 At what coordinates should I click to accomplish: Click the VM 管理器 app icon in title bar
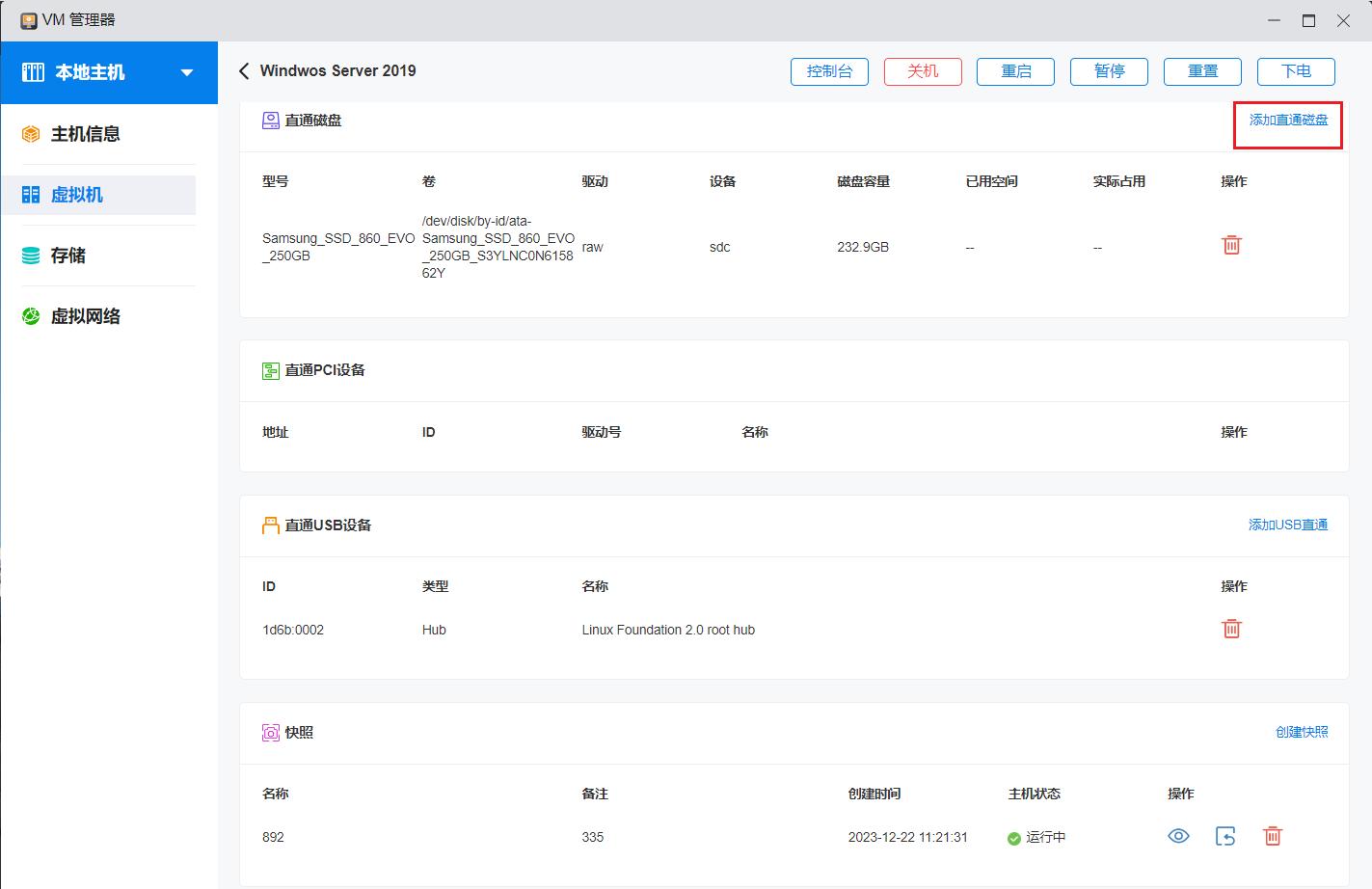click(29, 20)
